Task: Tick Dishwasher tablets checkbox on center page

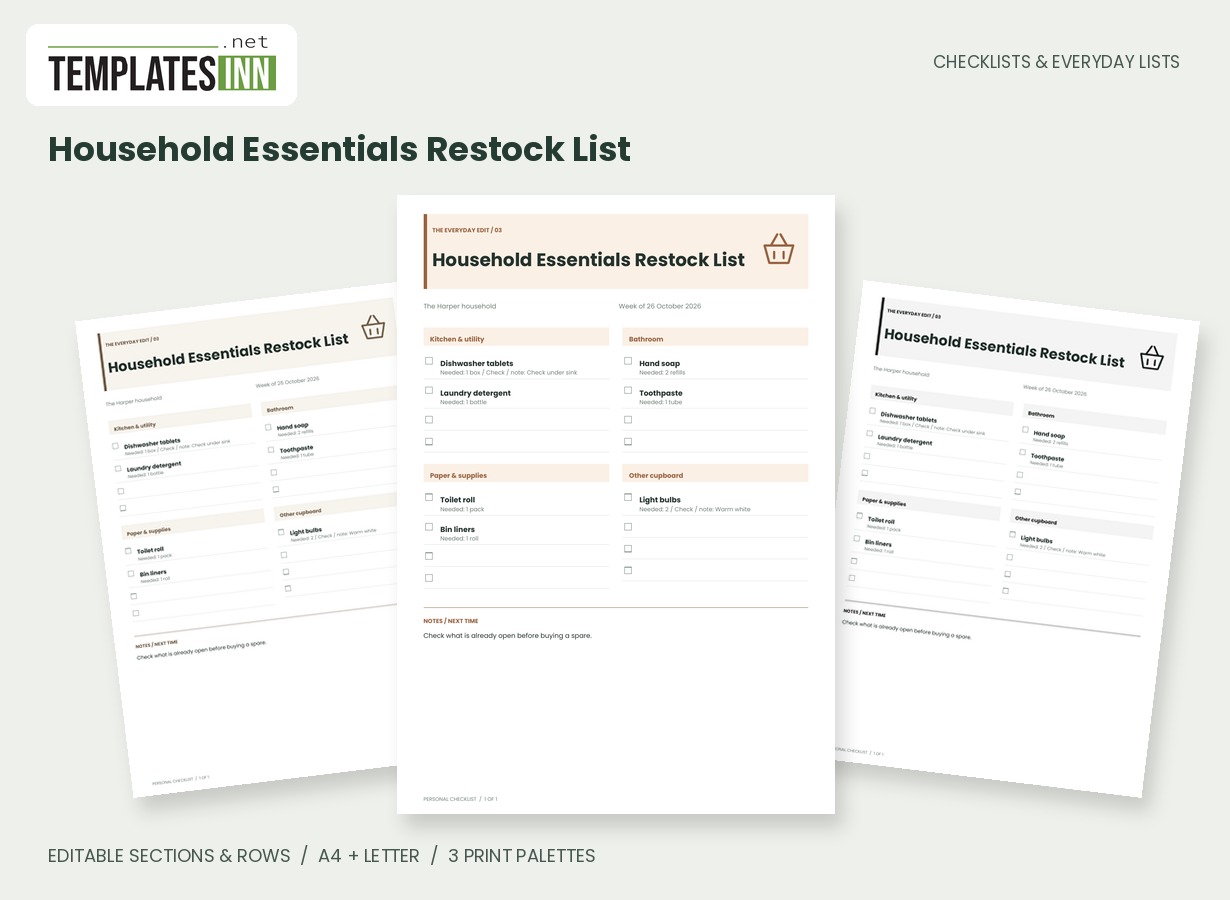Action: click(429, 361)
